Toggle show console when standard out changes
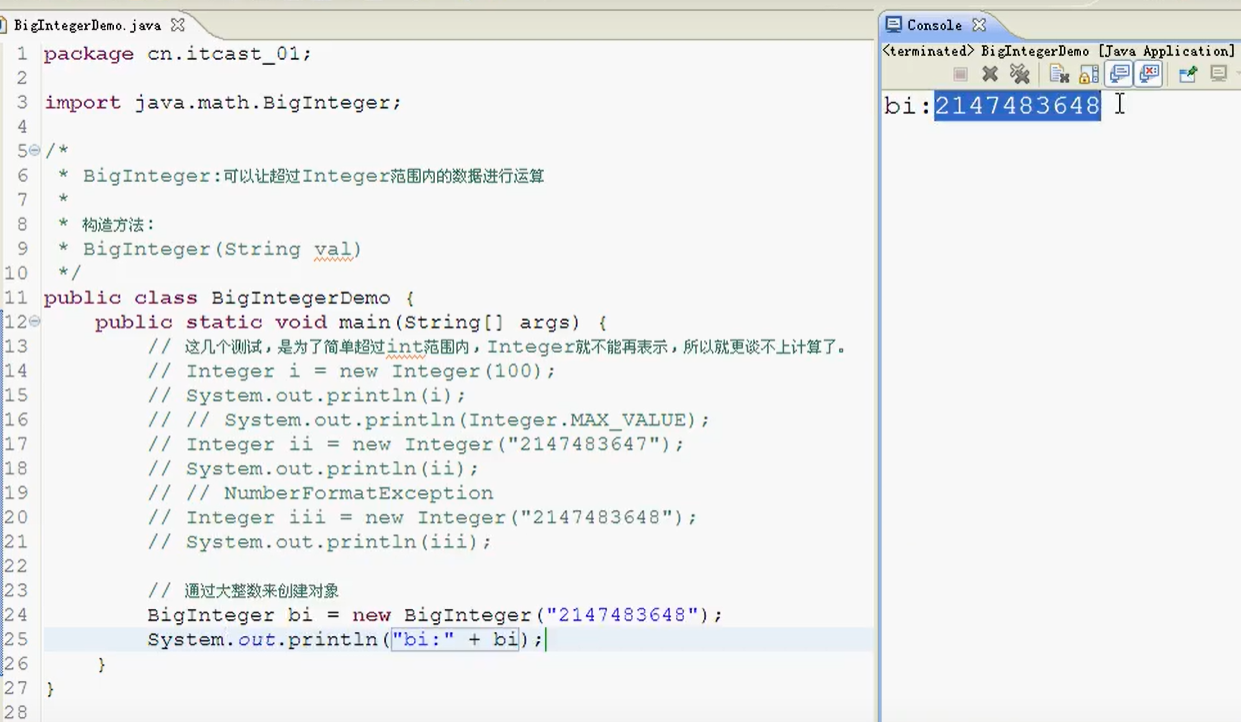 [1120, 73]
